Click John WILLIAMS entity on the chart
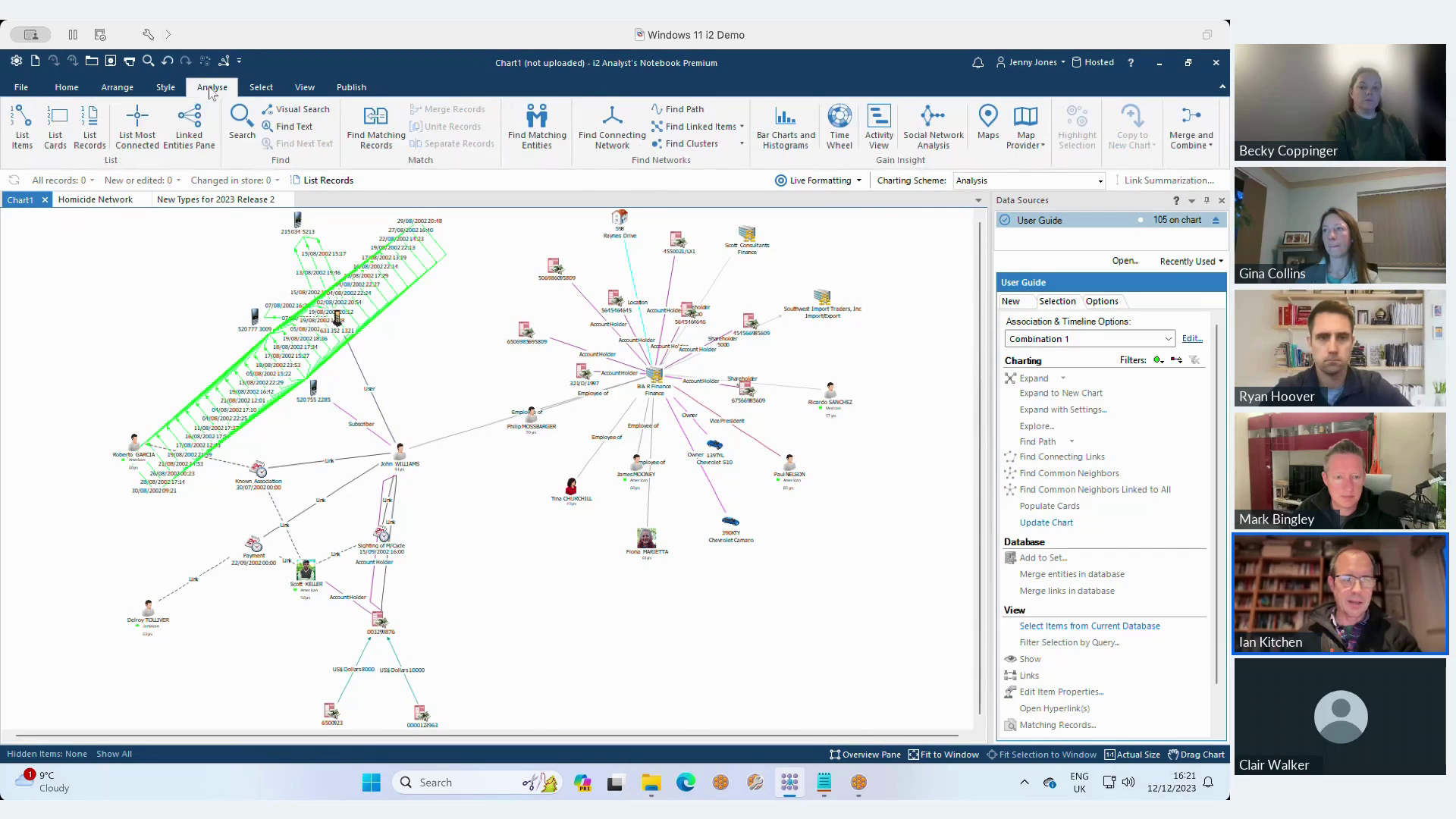 pos(400,454)
